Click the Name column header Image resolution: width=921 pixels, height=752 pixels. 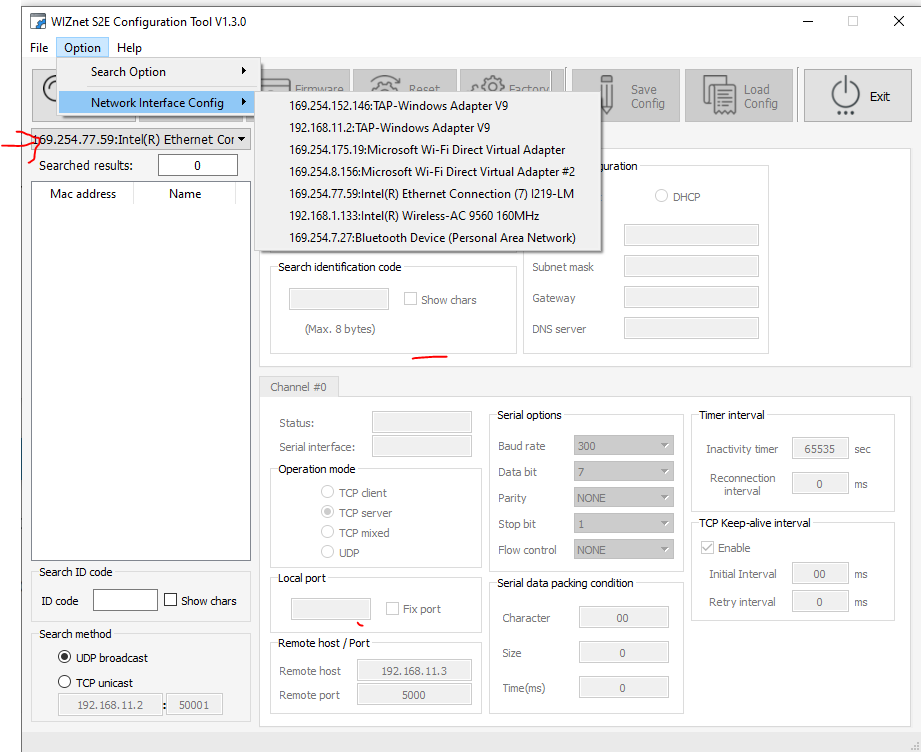coord(185,193)
